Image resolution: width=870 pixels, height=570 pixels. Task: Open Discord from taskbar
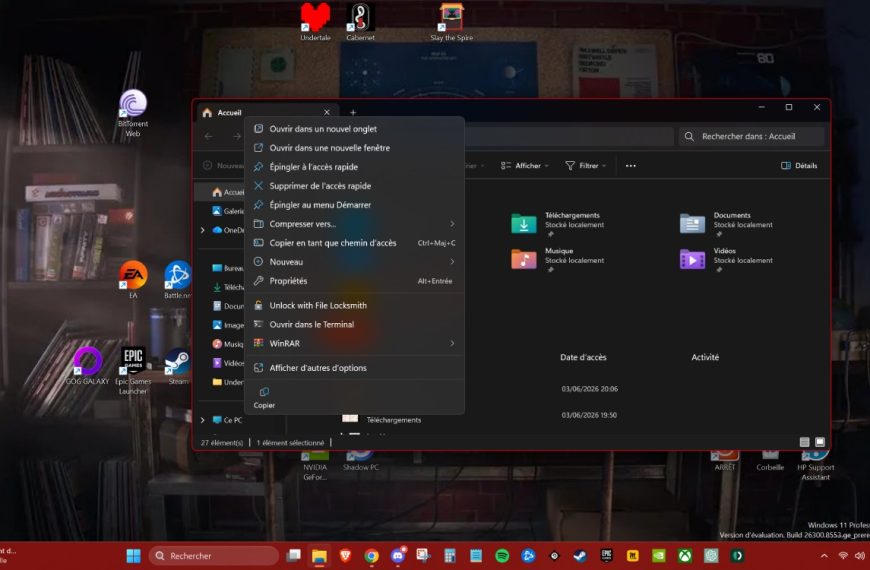pyautogui.click(x=398, y=556)
